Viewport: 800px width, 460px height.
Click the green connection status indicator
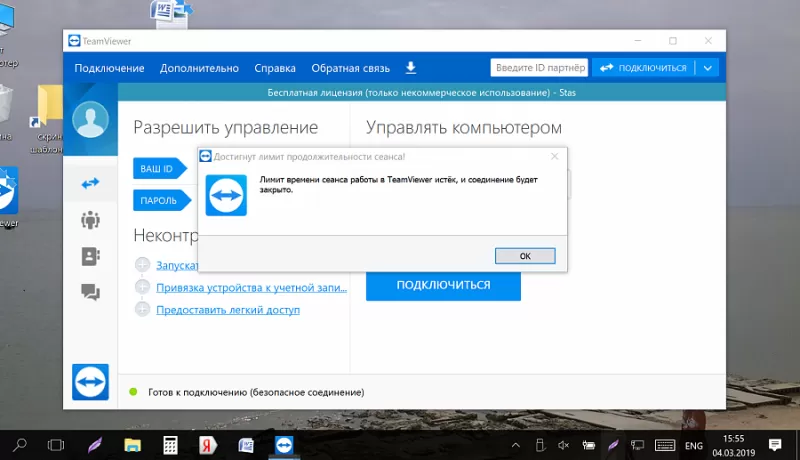[x=134, y=392]
